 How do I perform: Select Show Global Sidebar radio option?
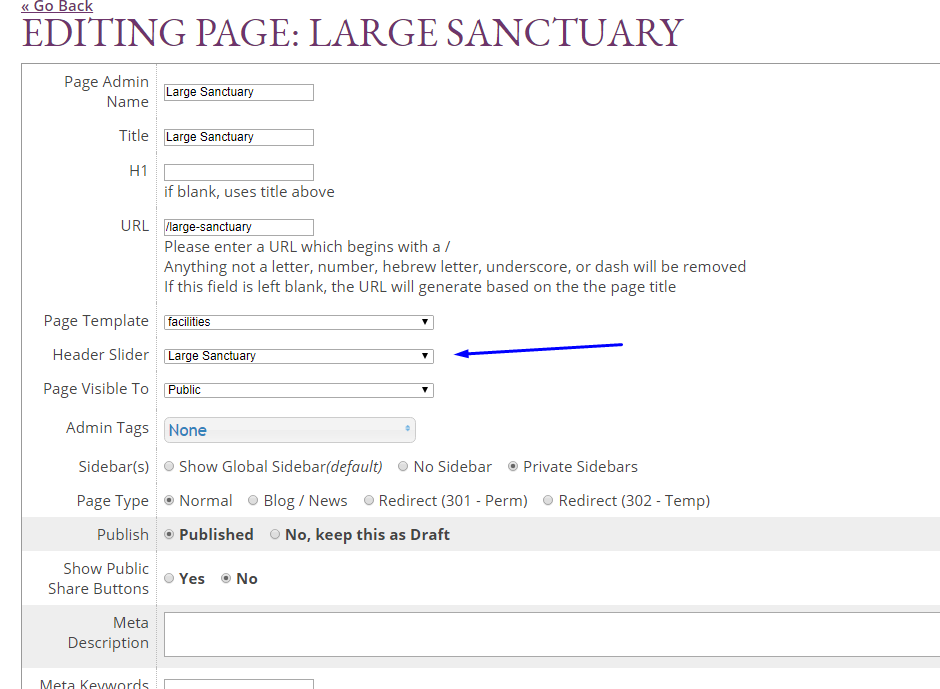(169, 466)
